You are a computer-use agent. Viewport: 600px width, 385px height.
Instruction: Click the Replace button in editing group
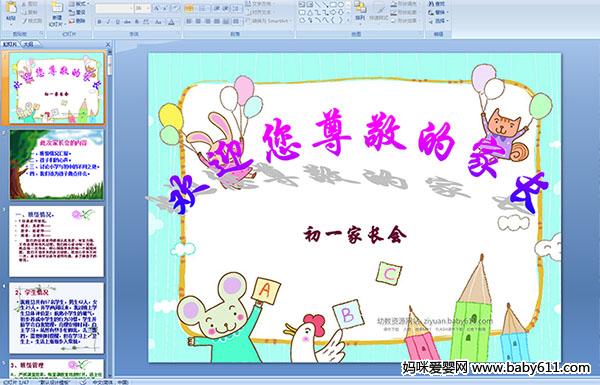[437, 12]
